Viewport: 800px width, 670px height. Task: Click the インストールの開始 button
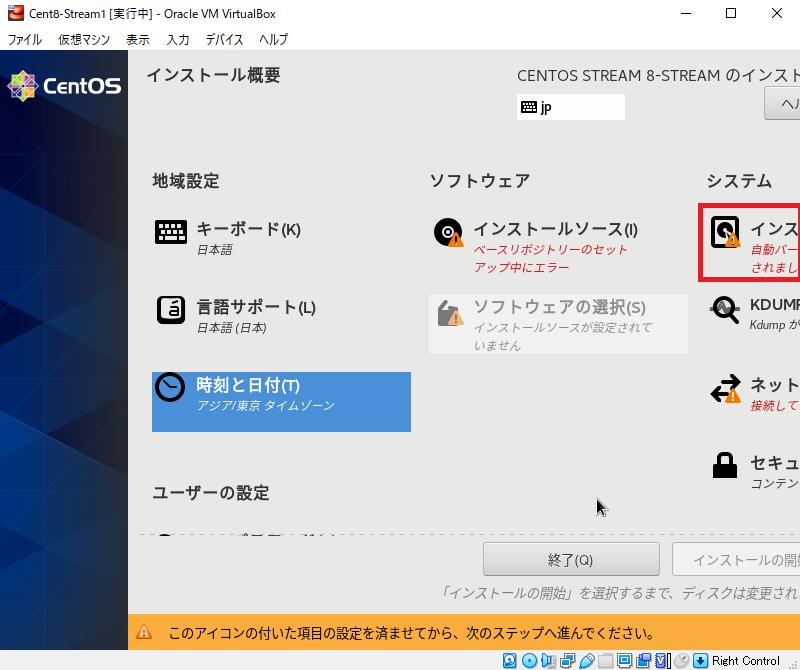736,559
